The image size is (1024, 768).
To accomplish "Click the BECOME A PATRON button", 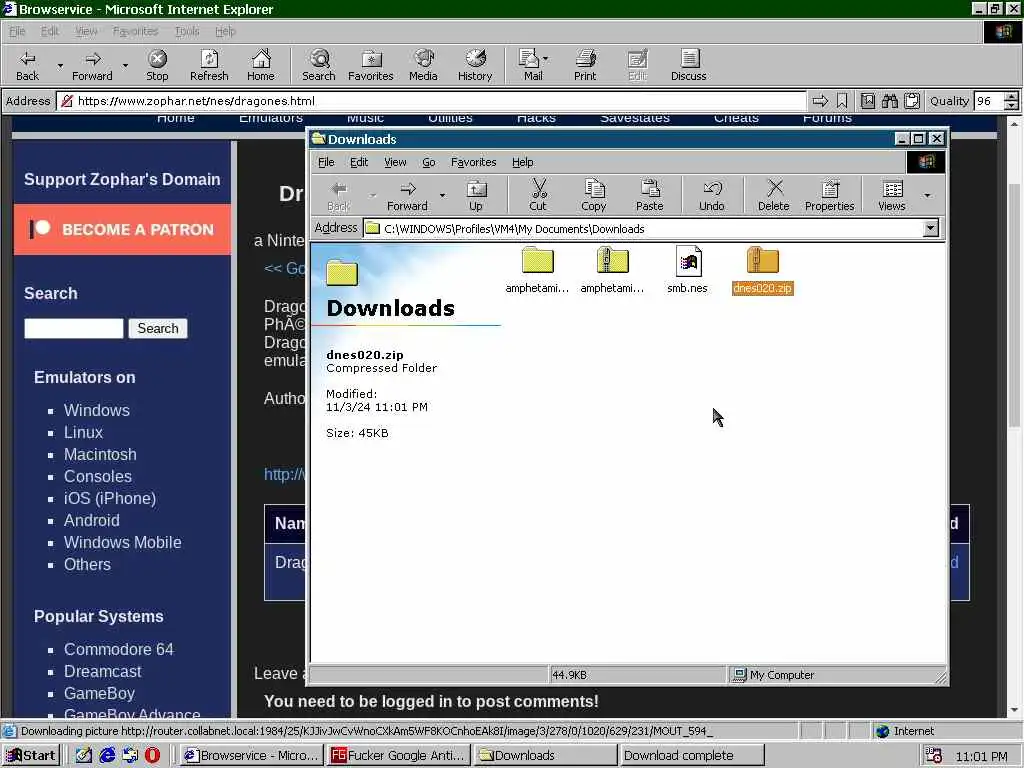I will [x=122, y=229].
